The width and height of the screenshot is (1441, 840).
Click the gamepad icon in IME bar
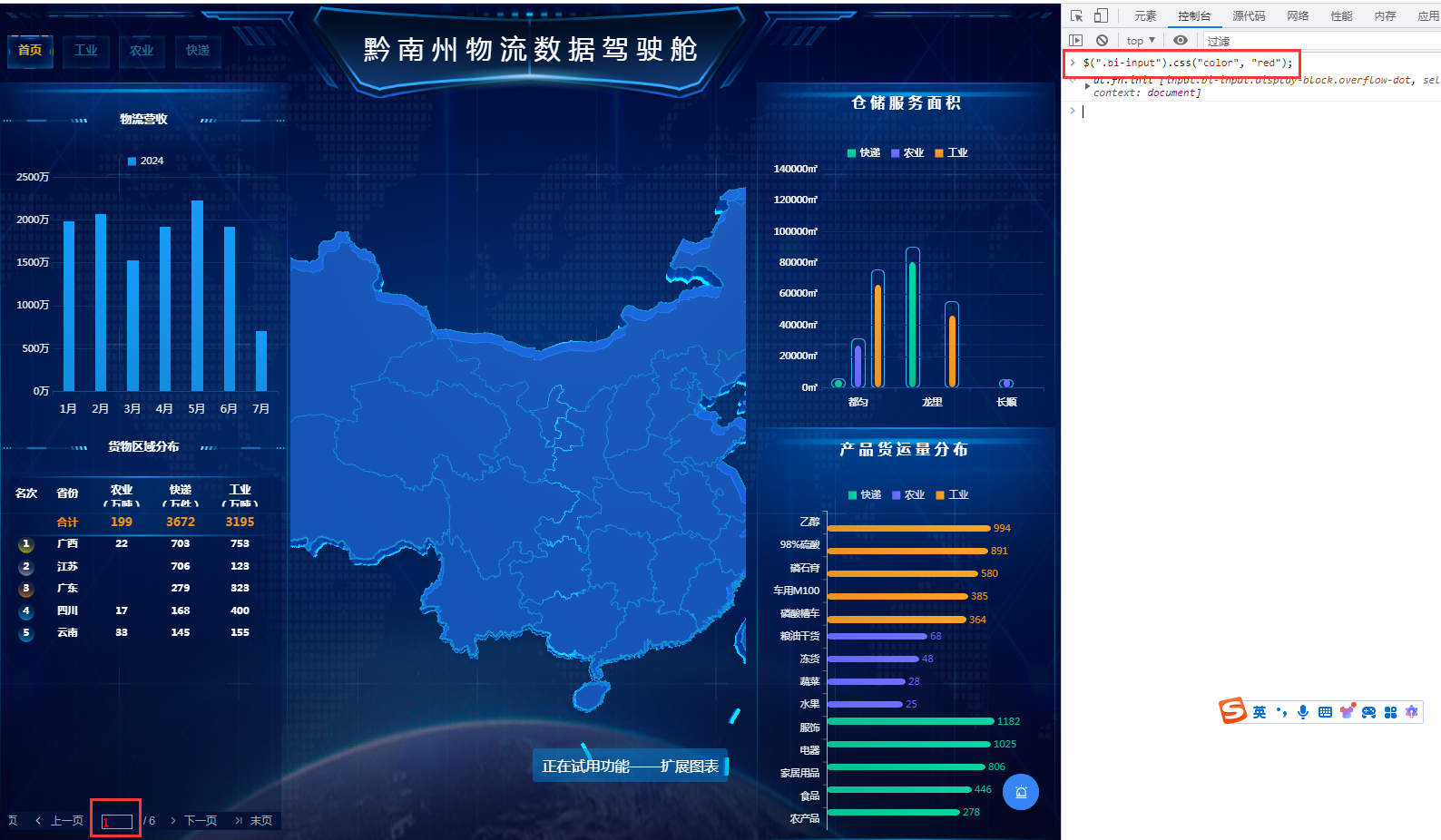(x=1368, y=712)
